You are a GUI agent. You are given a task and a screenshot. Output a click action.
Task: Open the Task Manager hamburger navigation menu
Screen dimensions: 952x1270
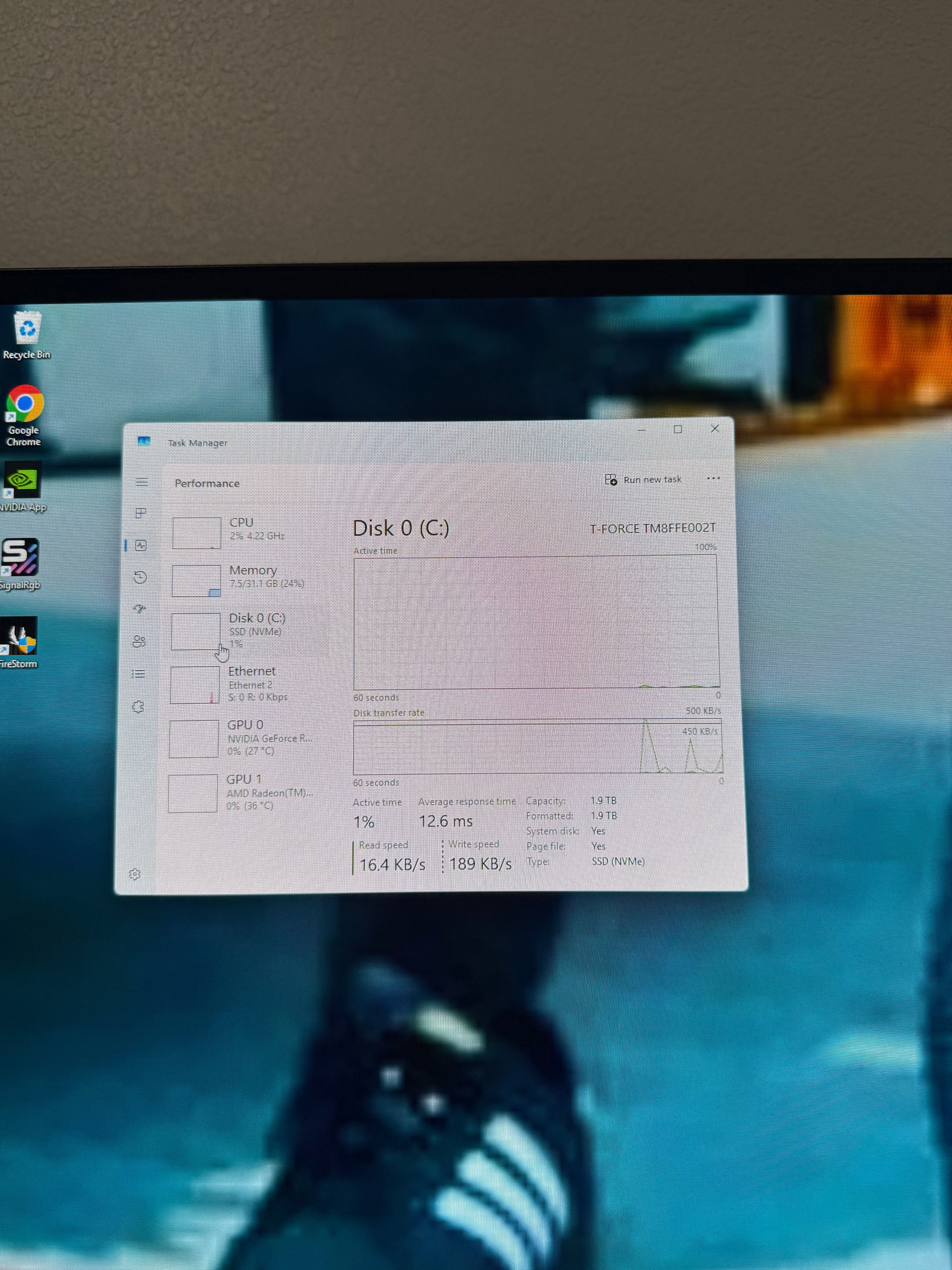pyautogui.click(x=142, y=482)
